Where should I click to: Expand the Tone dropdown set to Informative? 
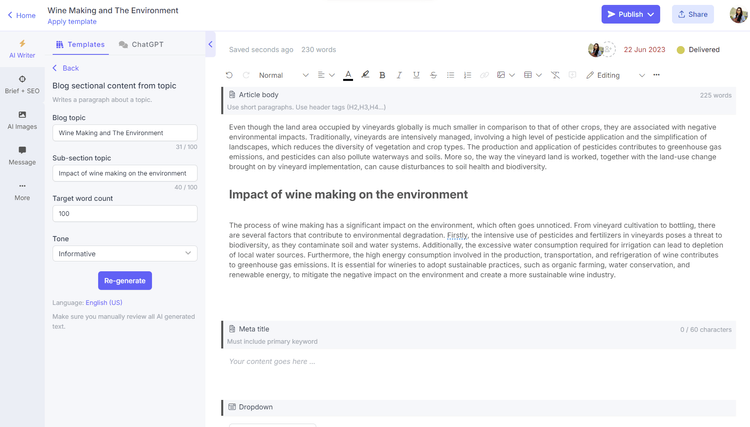point(125,253)
